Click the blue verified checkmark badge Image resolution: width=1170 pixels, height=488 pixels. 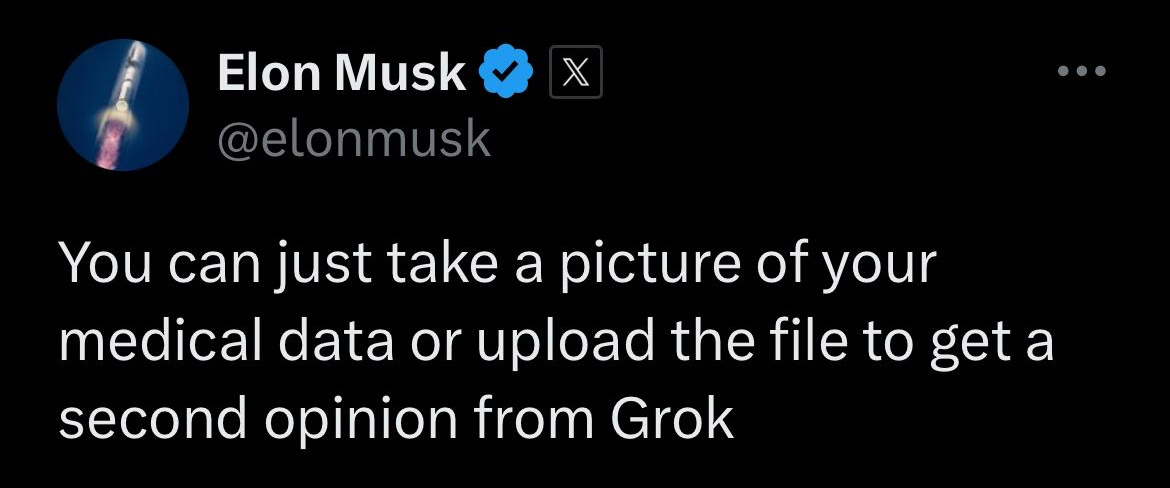coord(510,73)
